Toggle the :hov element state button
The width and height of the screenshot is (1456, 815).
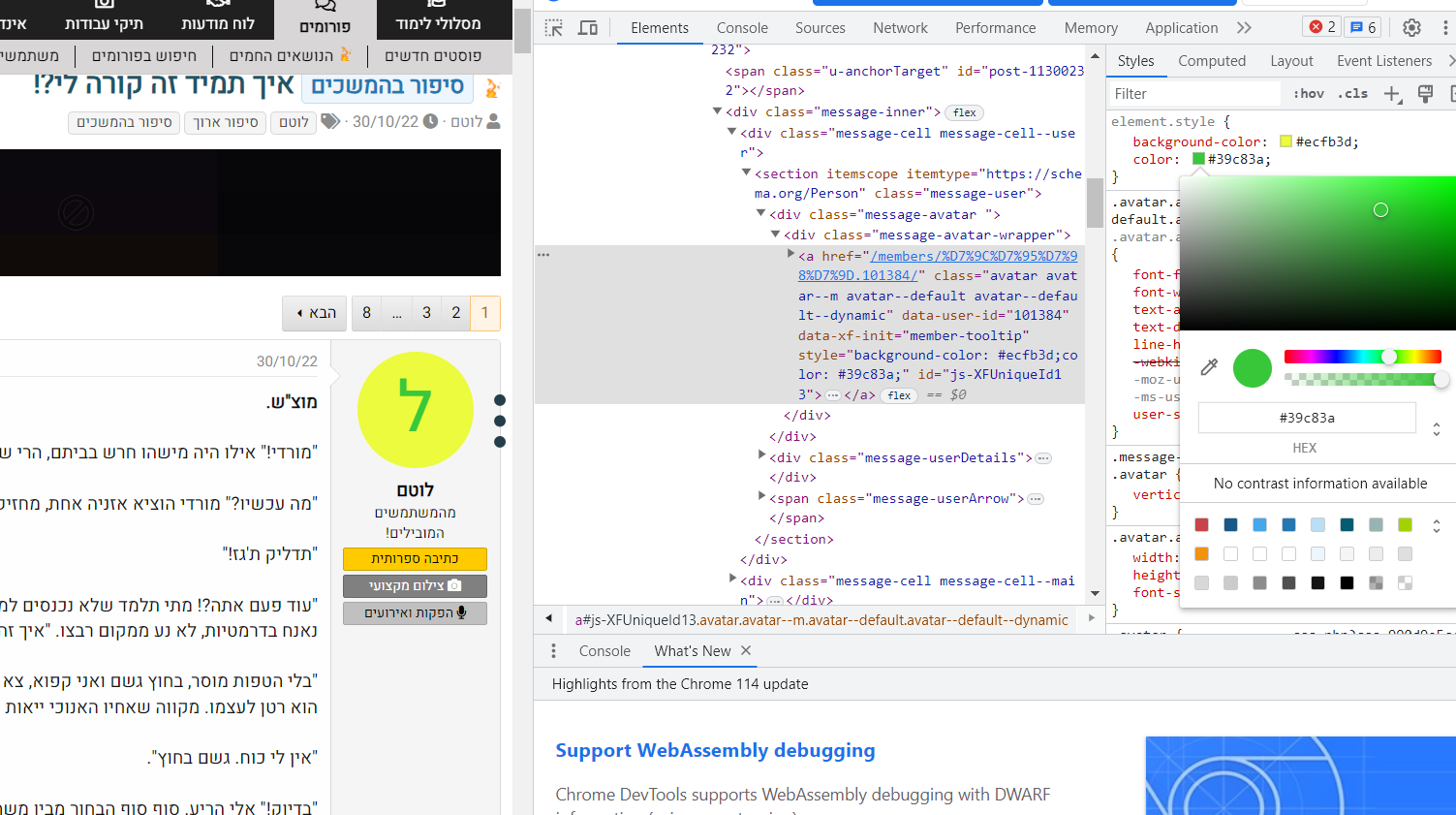tap(1308, 94)
